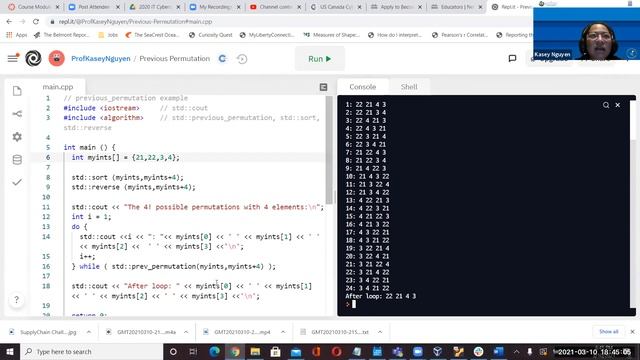Screen dimensions: 640x360
Task: Place cursor on line 6 myints declaration
Action: click(125, 157)
